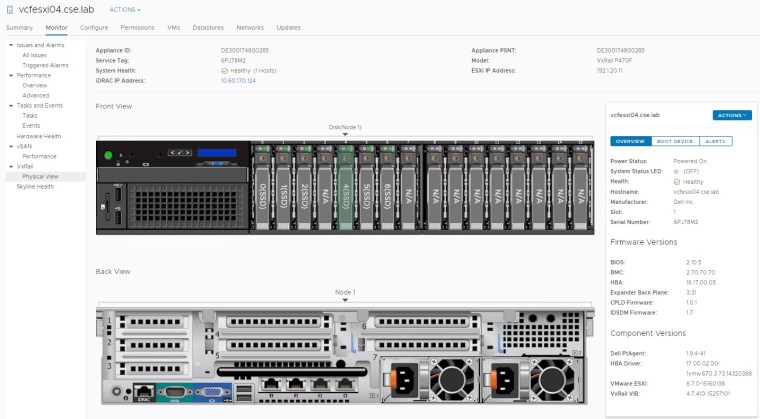Switch to the BOOT DEVICE tab

tap(675, 142)
